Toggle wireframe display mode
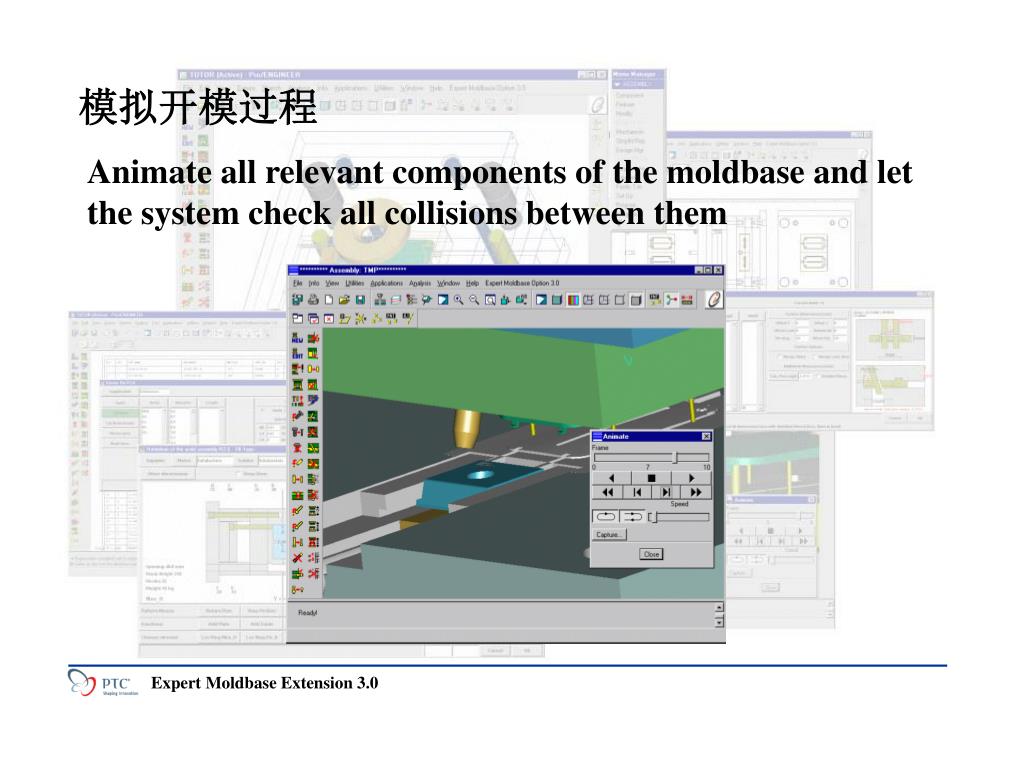Image resolution: width=1024 pixels, height=768 pixels. click(588, 300)
